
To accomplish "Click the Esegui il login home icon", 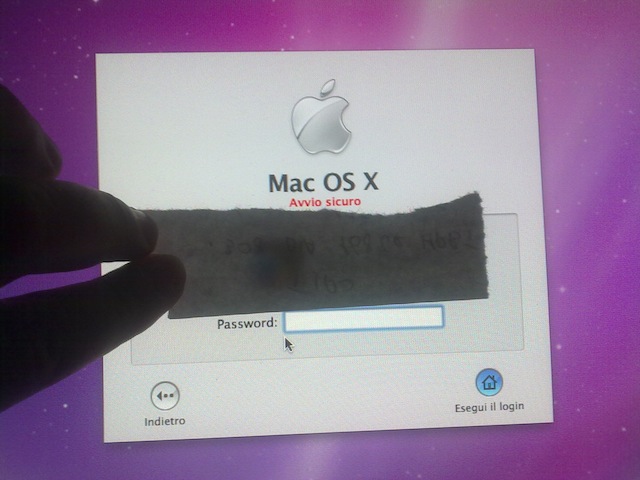I will [489, 382].
